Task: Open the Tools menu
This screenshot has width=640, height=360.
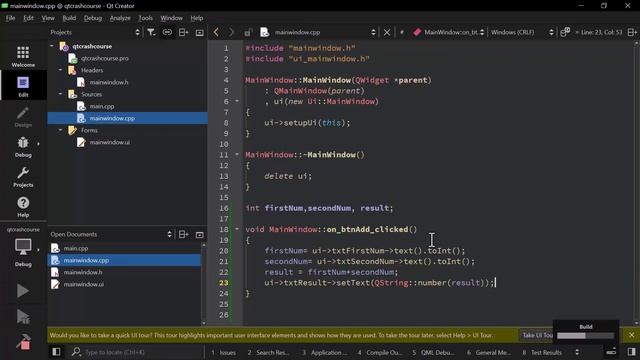Action: [145, 18]
